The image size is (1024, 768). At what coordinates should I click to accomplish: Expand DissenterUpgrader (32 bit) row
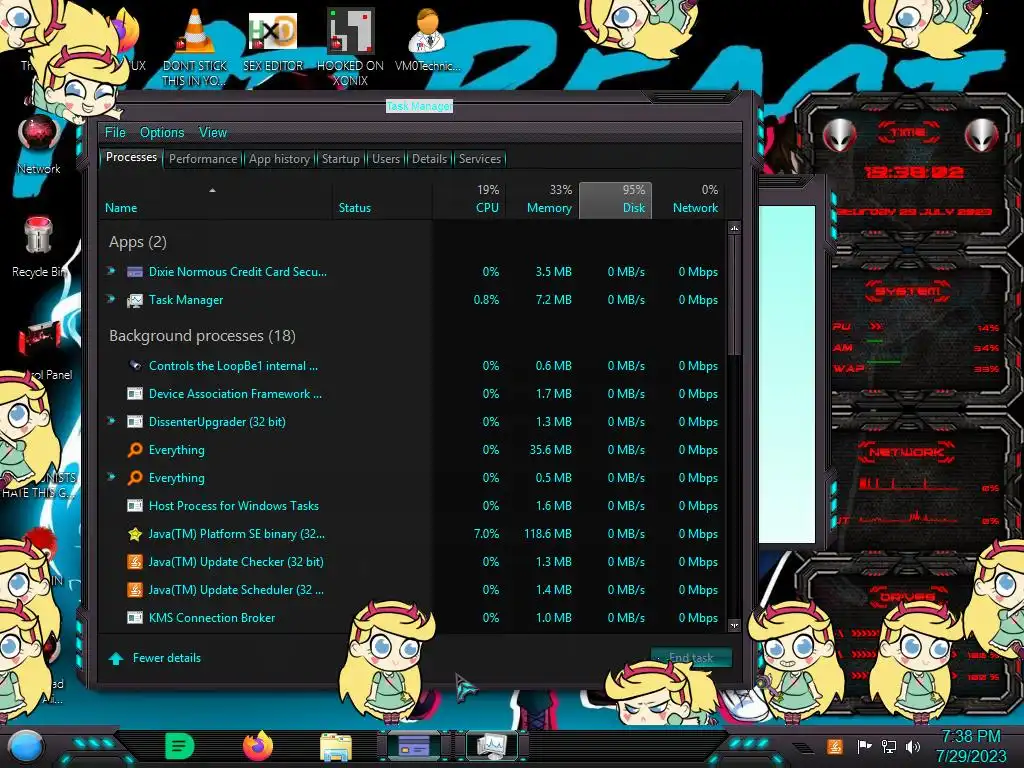tap(111, 421)
